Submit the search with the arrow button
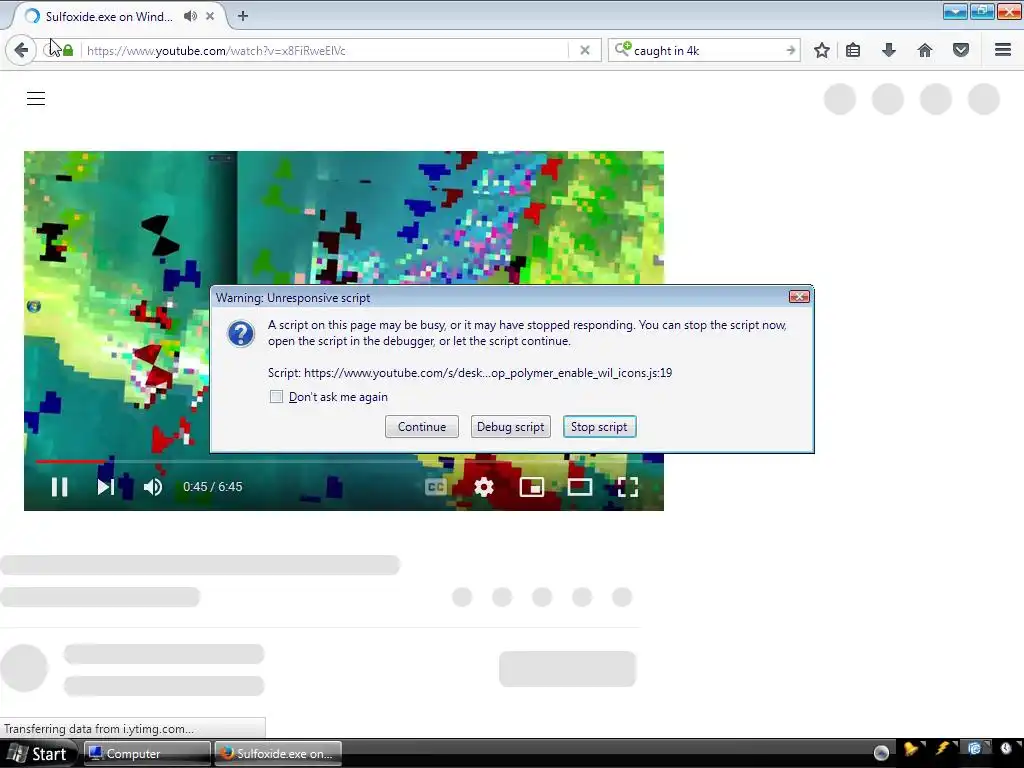The image size is (1024, 768). point(790,50)
